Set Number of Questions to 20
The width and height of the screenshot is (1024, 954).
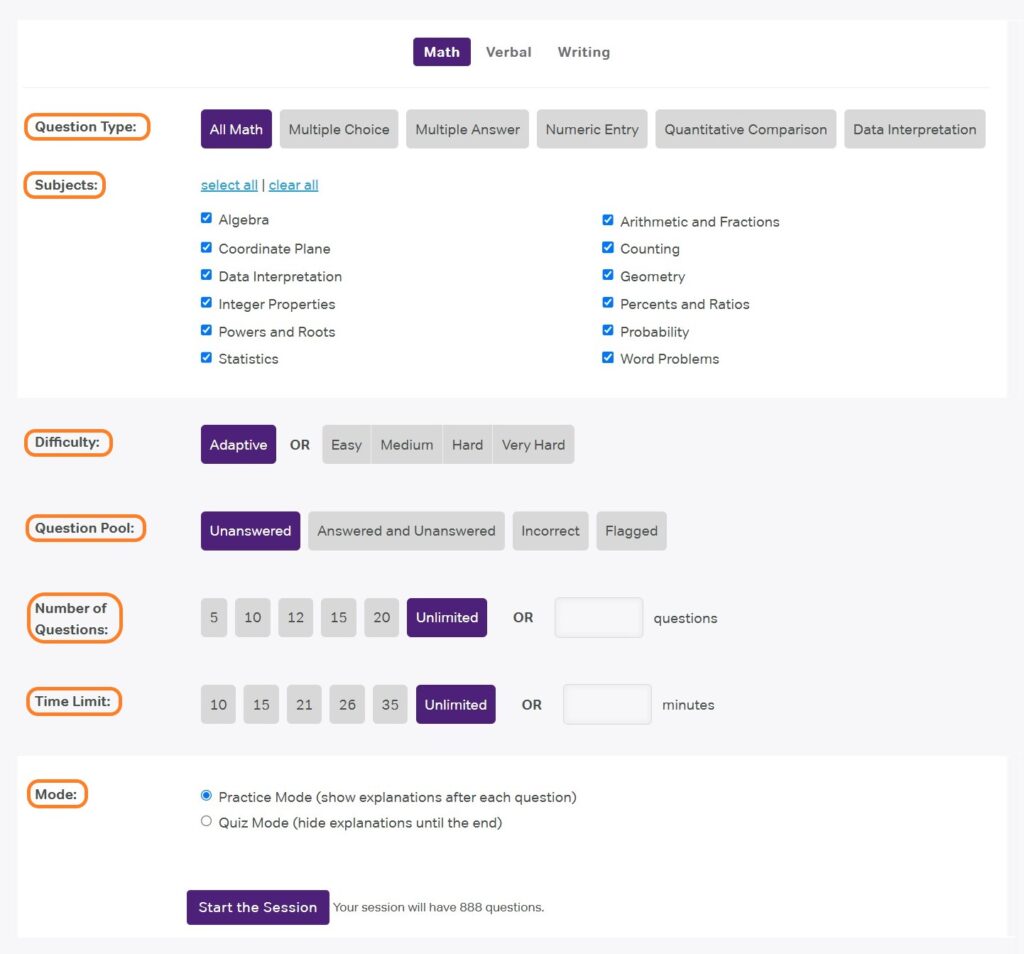click(x=381, y=618)
